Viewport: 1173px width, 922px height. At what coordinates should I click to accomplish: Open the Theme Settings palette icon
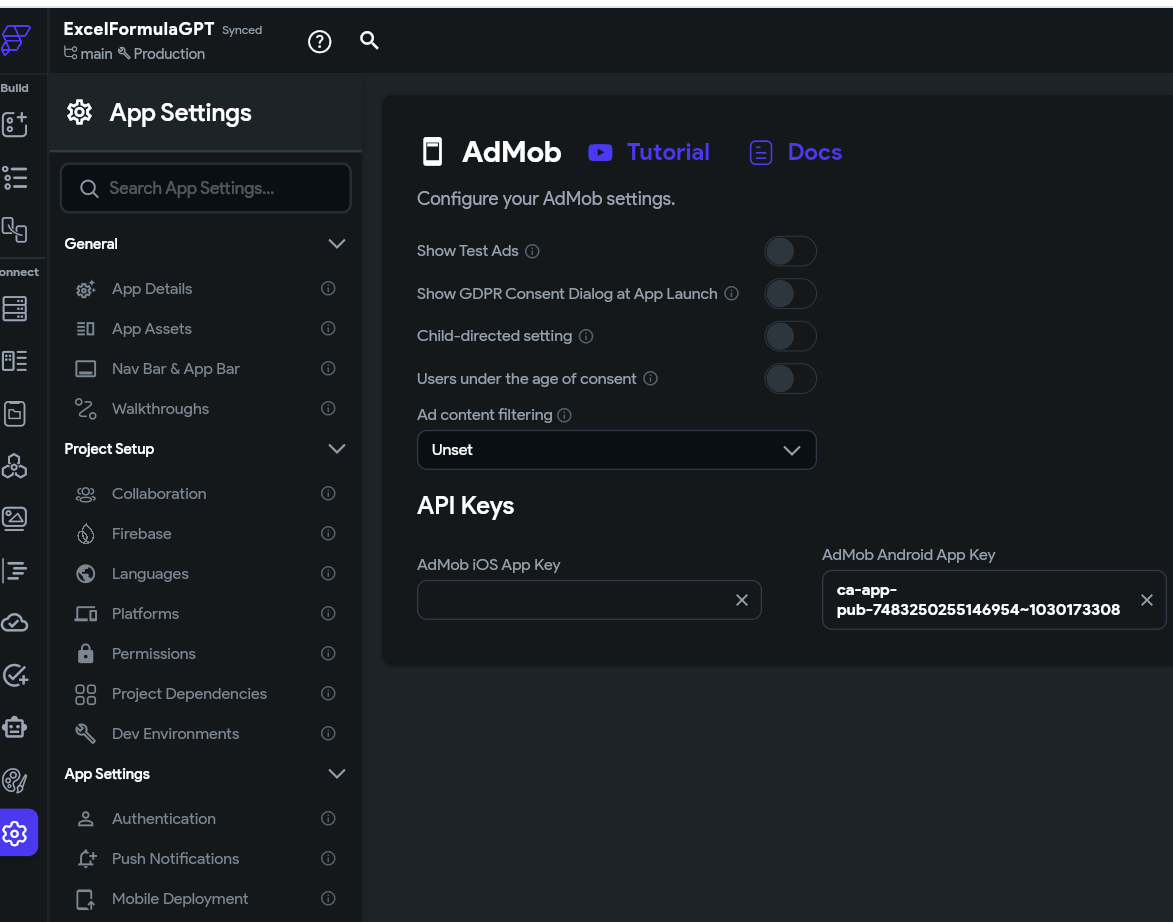(15, 781)
